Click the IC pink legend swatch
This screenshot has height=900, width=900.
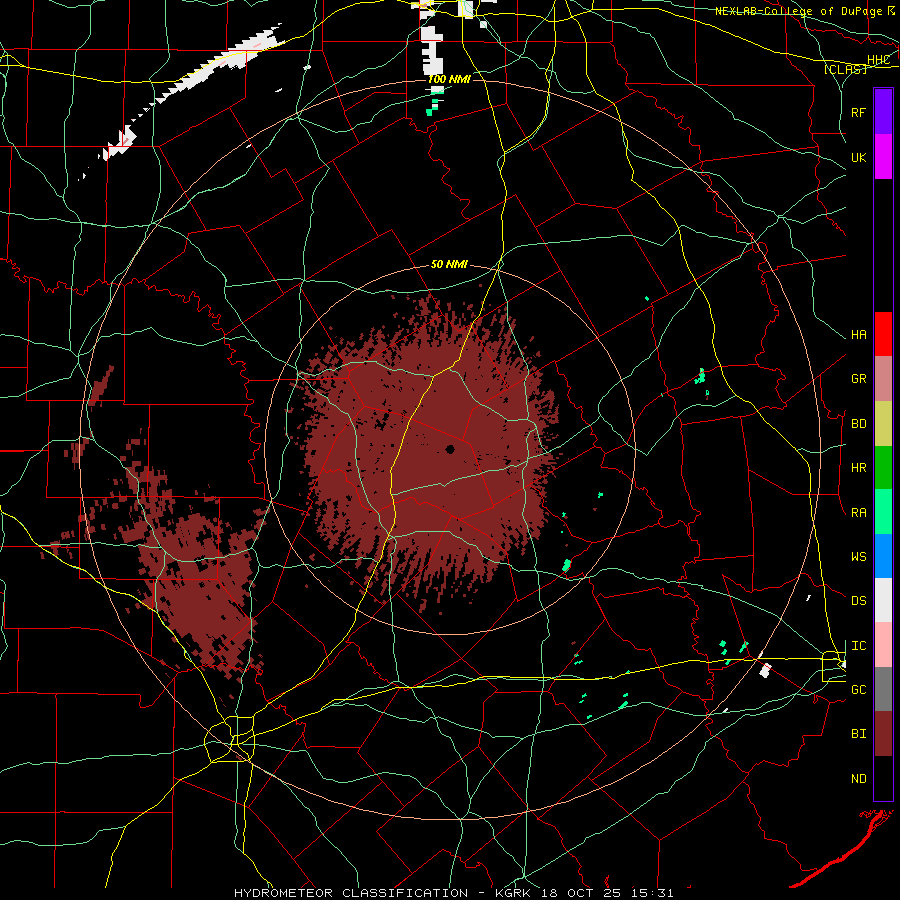click(x=883, y=645)
